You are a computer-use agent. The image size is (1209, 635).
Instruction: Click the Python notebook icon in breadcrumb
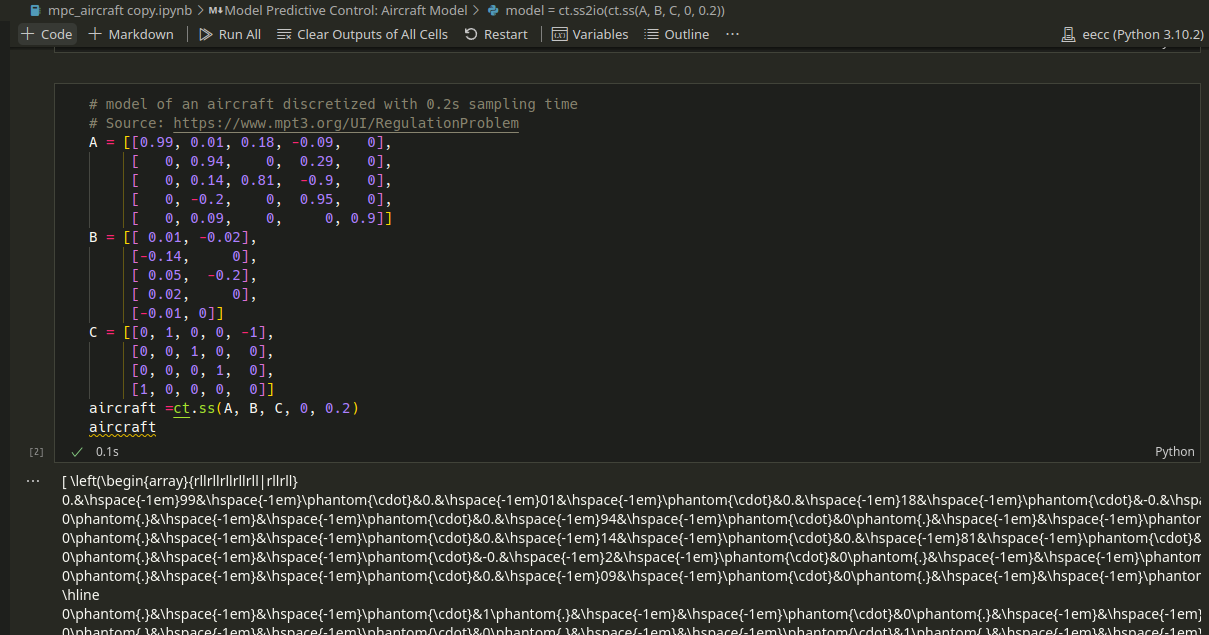coord(36,10)
